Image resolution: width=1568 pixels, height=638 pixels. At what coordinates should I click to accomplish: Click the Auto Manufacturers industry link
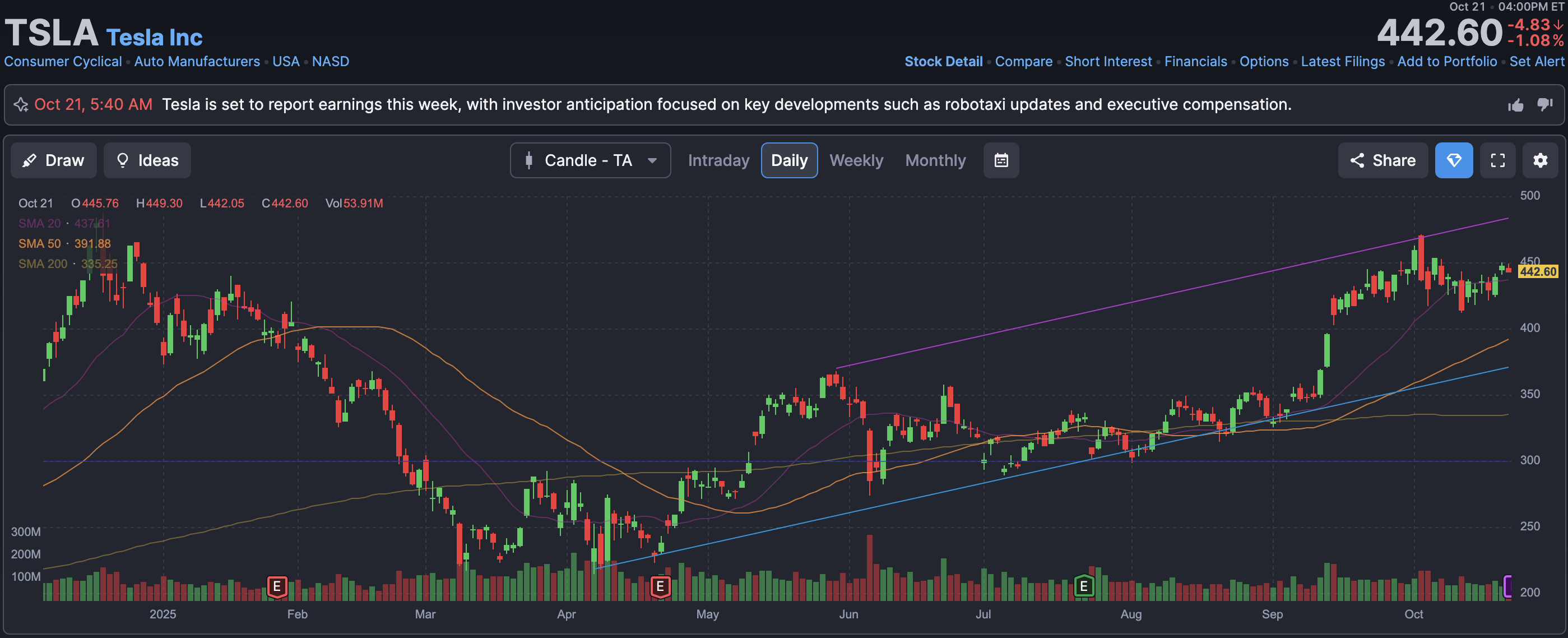[197, 62]
